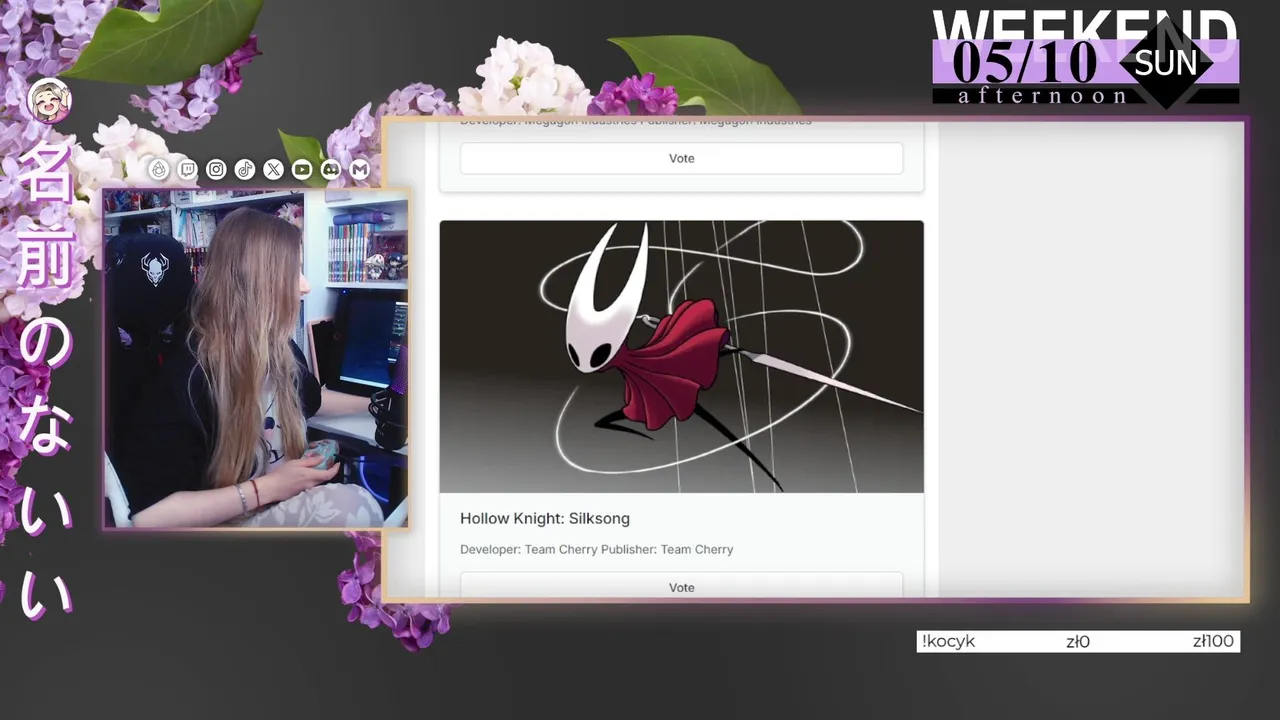Click the Instagram icon in overlay

click(216, 170)
